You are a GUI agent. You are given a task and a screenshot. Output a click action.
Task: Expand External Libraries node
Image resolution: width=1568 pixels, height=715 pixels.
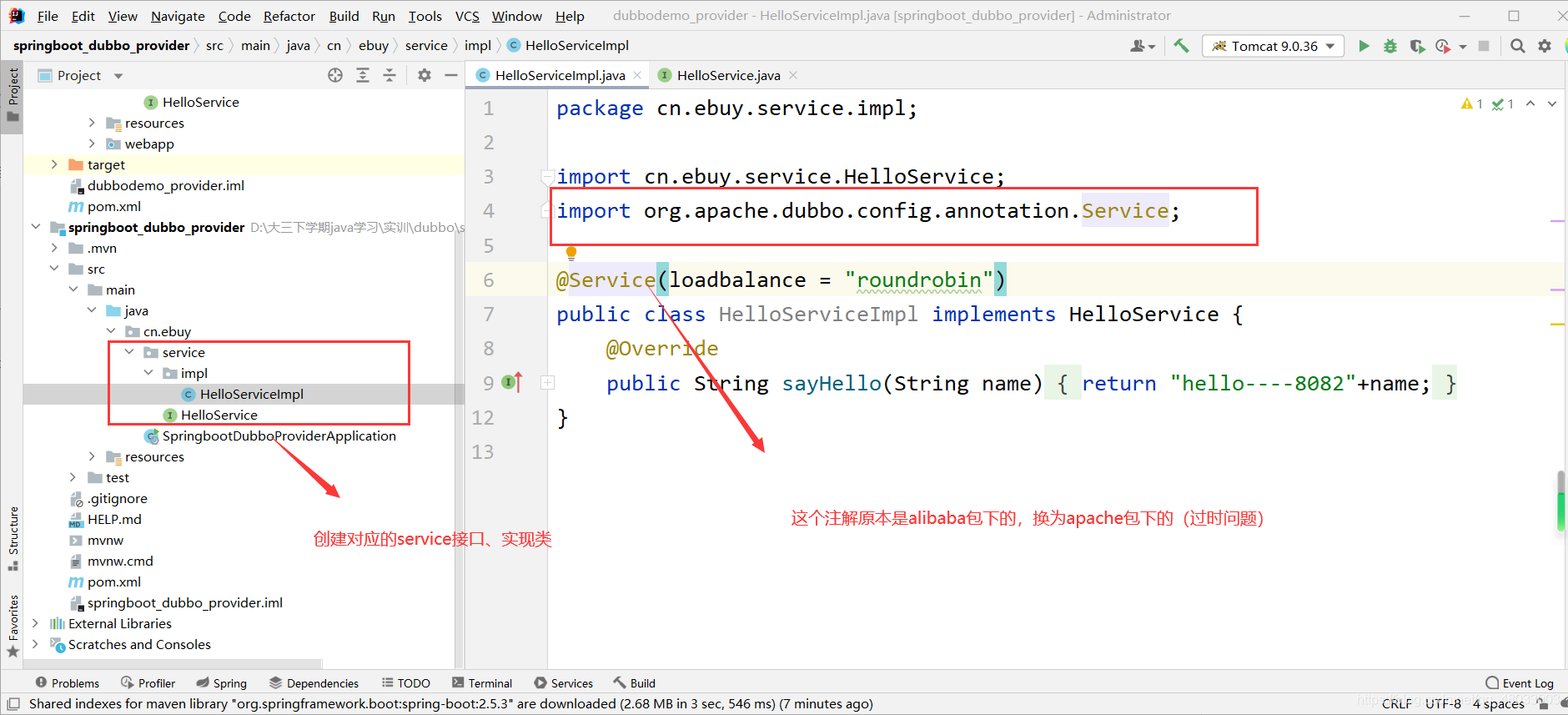pyautogui.click(x=35, y=623)
